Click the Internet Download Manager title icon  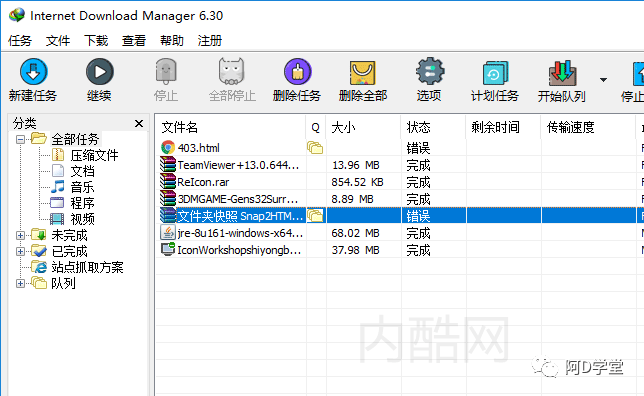click(17, 15)
